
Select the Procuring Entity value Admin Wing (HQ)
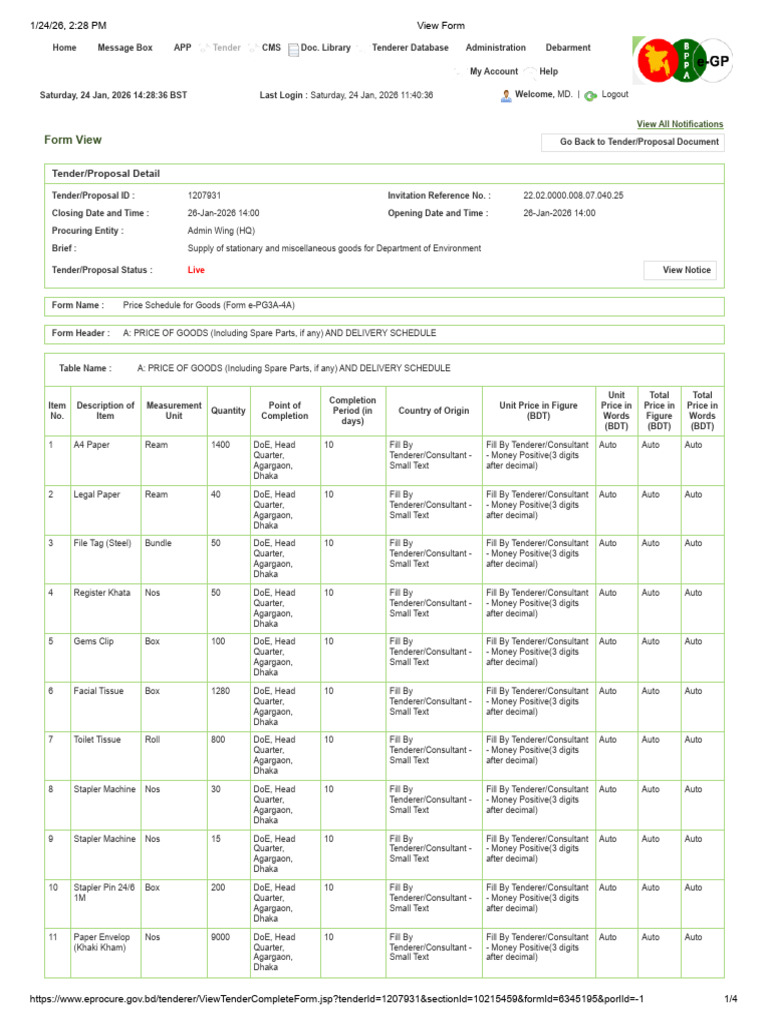tap(221, 231)
